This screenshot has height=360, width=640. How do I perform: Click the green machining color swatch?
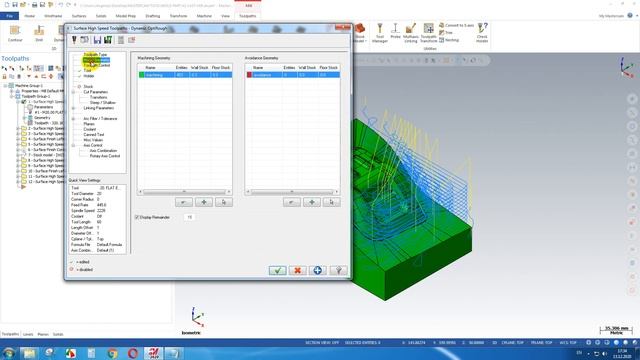pyautogui.click(x=142, y=75)
